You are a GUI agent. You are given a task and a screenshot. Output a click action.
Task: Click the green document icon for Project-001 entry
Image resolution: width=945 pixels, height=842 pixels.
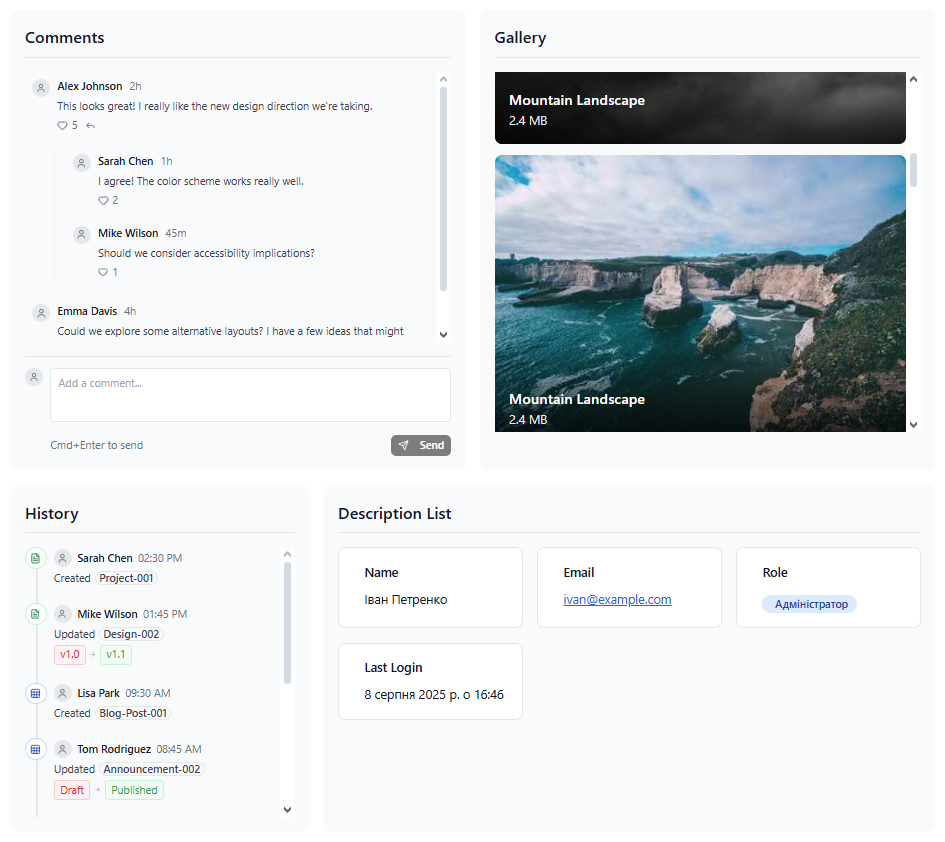(x=36, y=558)
